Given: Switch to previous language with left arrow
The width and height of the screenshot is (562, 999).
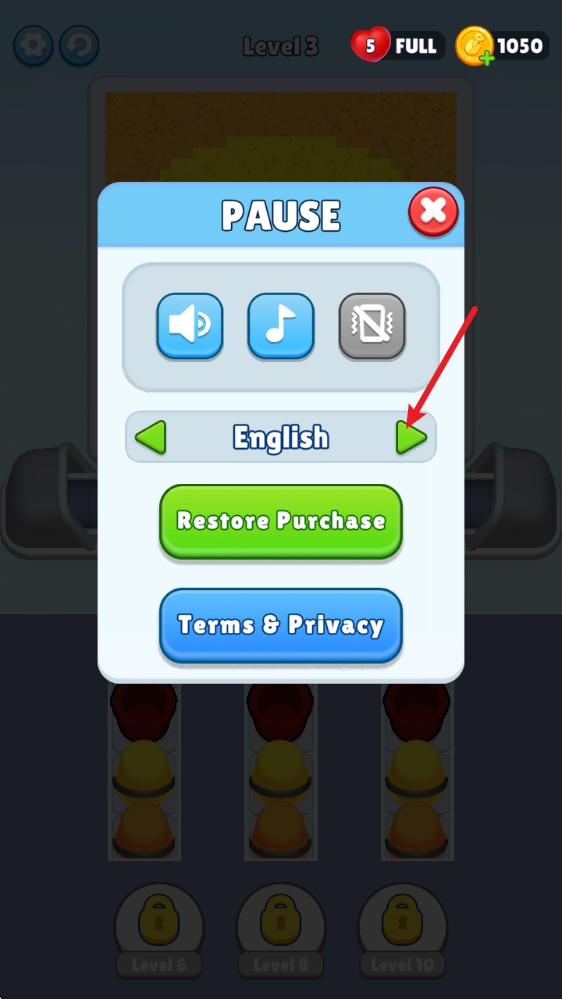Looking at the screenshot, I should [x=151, y=437].
